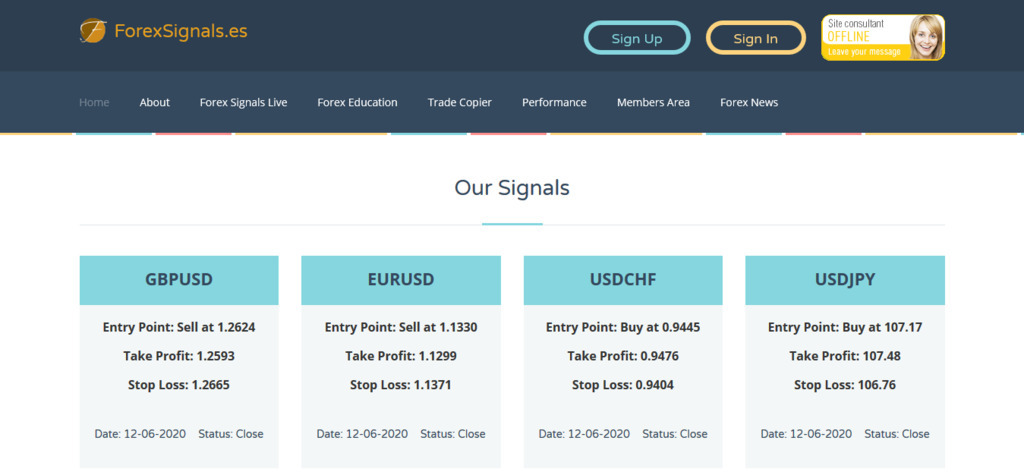1024x475 pixels.
Task: Click the EURUSD signal card header
Action: [x=401, y=280]
